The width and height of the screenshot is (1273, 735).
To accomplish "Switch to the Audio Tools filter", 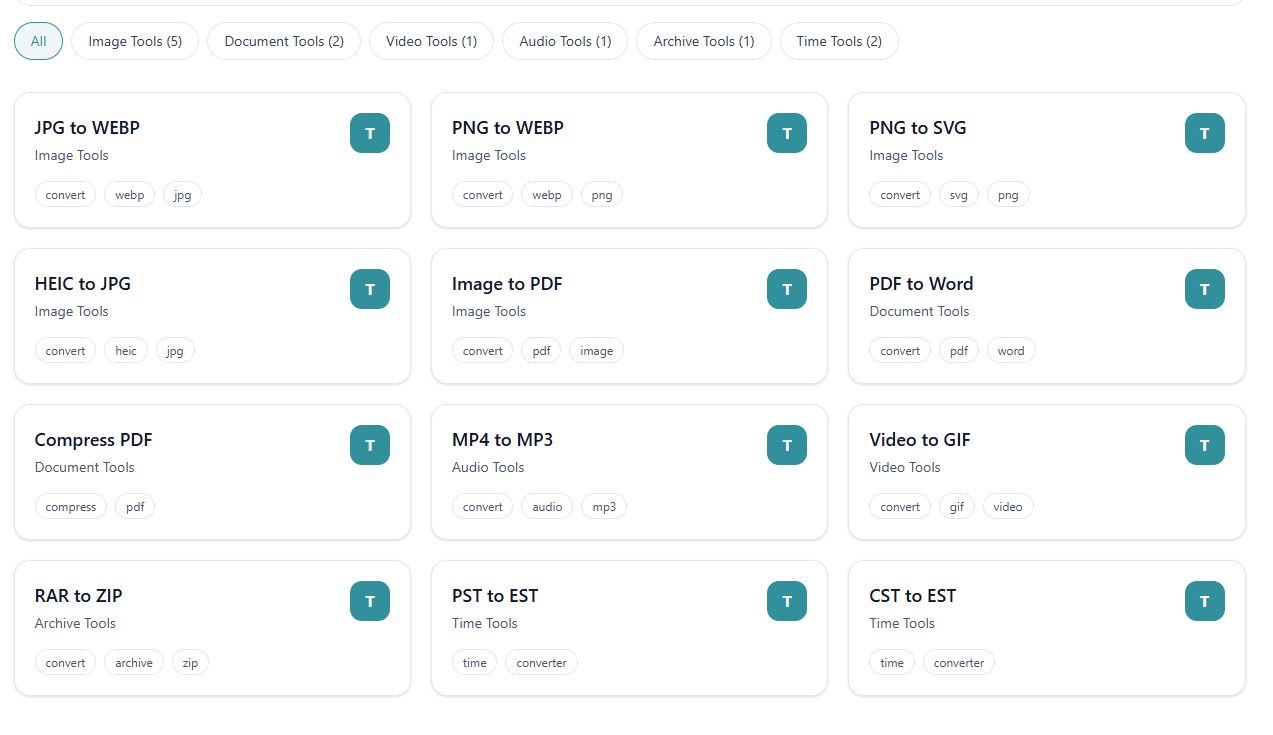I will click(564, 41).
